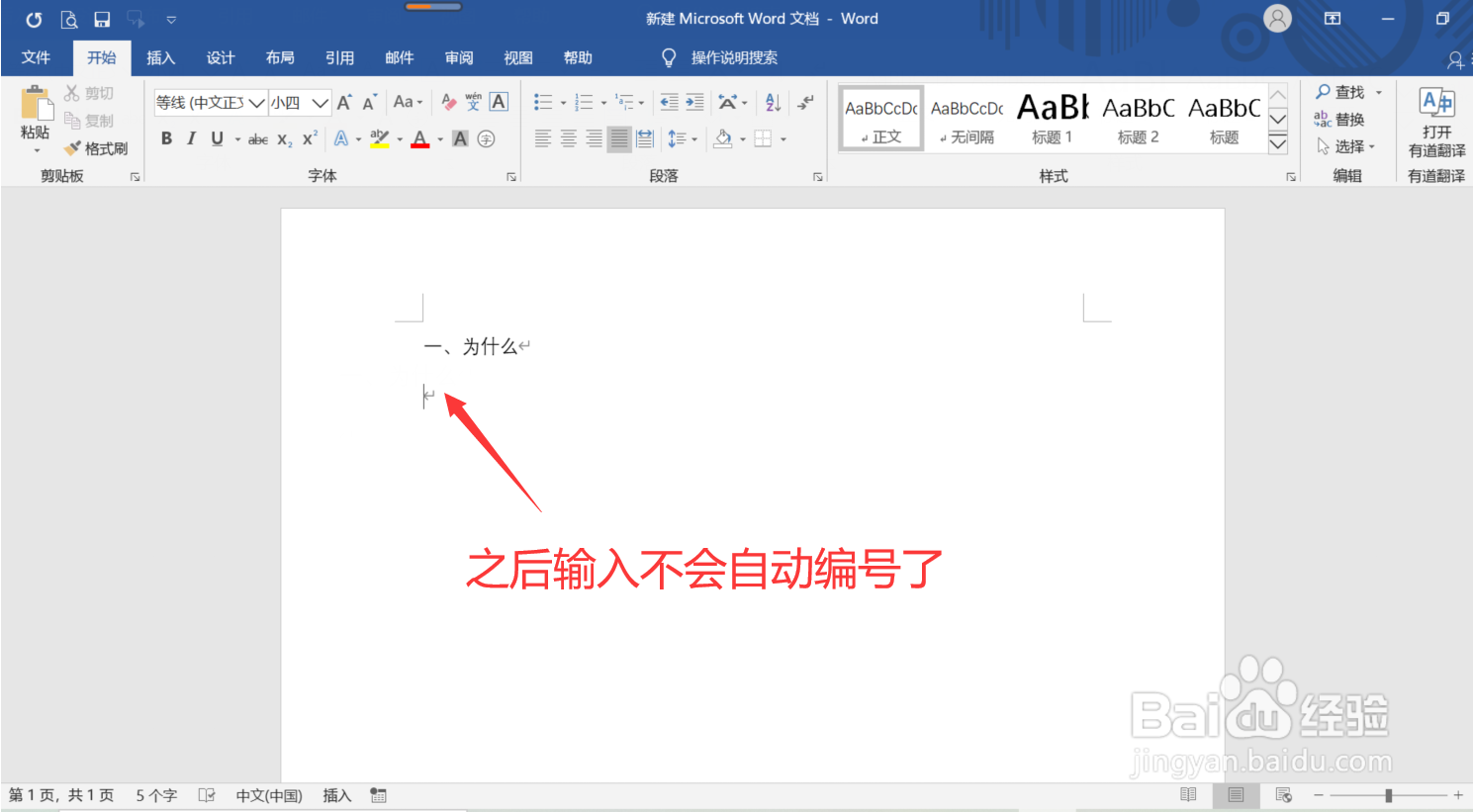Image resolution: width=1473 pixels, height=812 pixels.
Task: Click the Paste clipboard icon
Action: pos(36,103)
